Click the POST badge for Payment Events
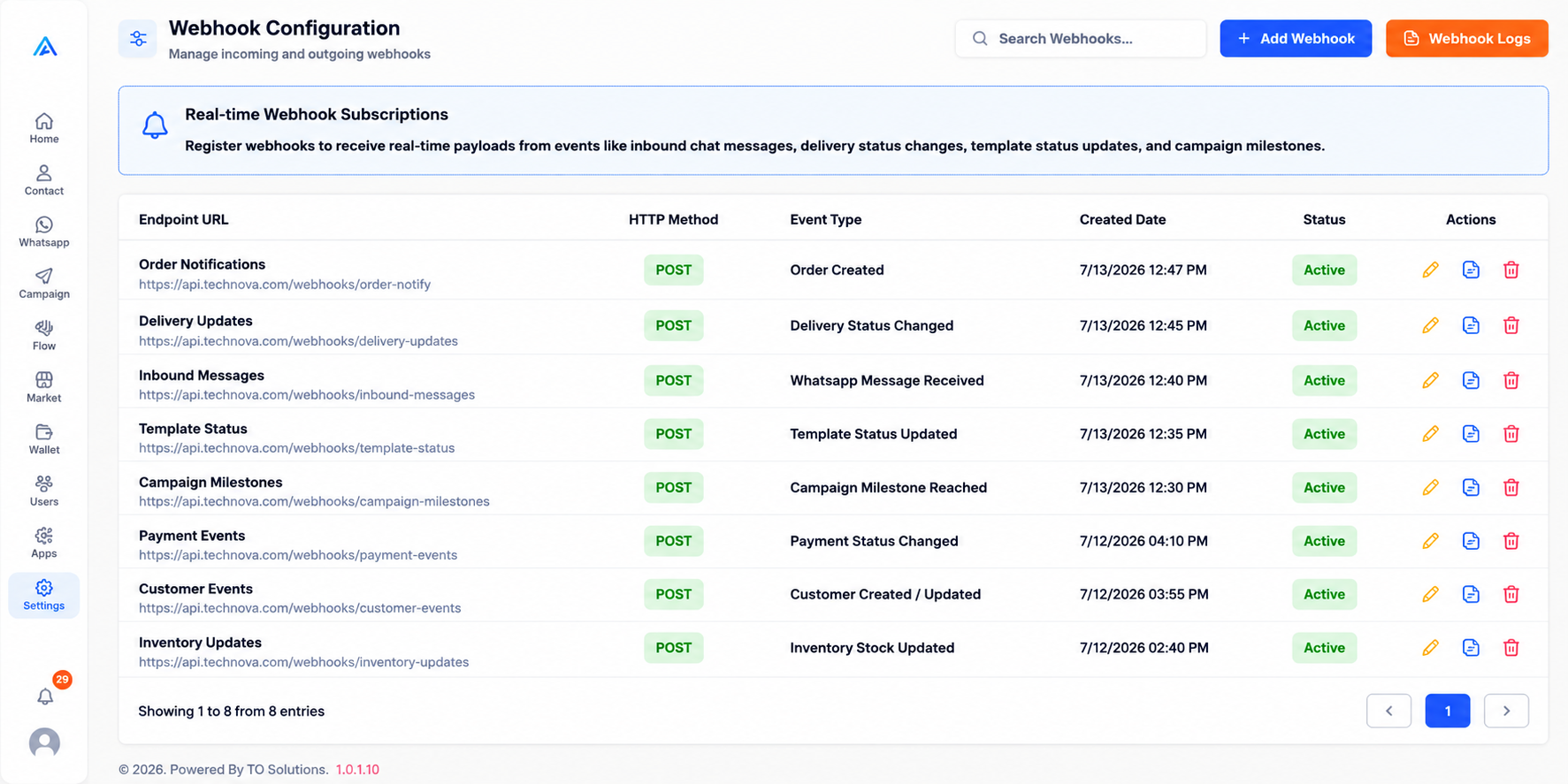Viewport: 1568px width, 784px height. [x=674, y=541]
